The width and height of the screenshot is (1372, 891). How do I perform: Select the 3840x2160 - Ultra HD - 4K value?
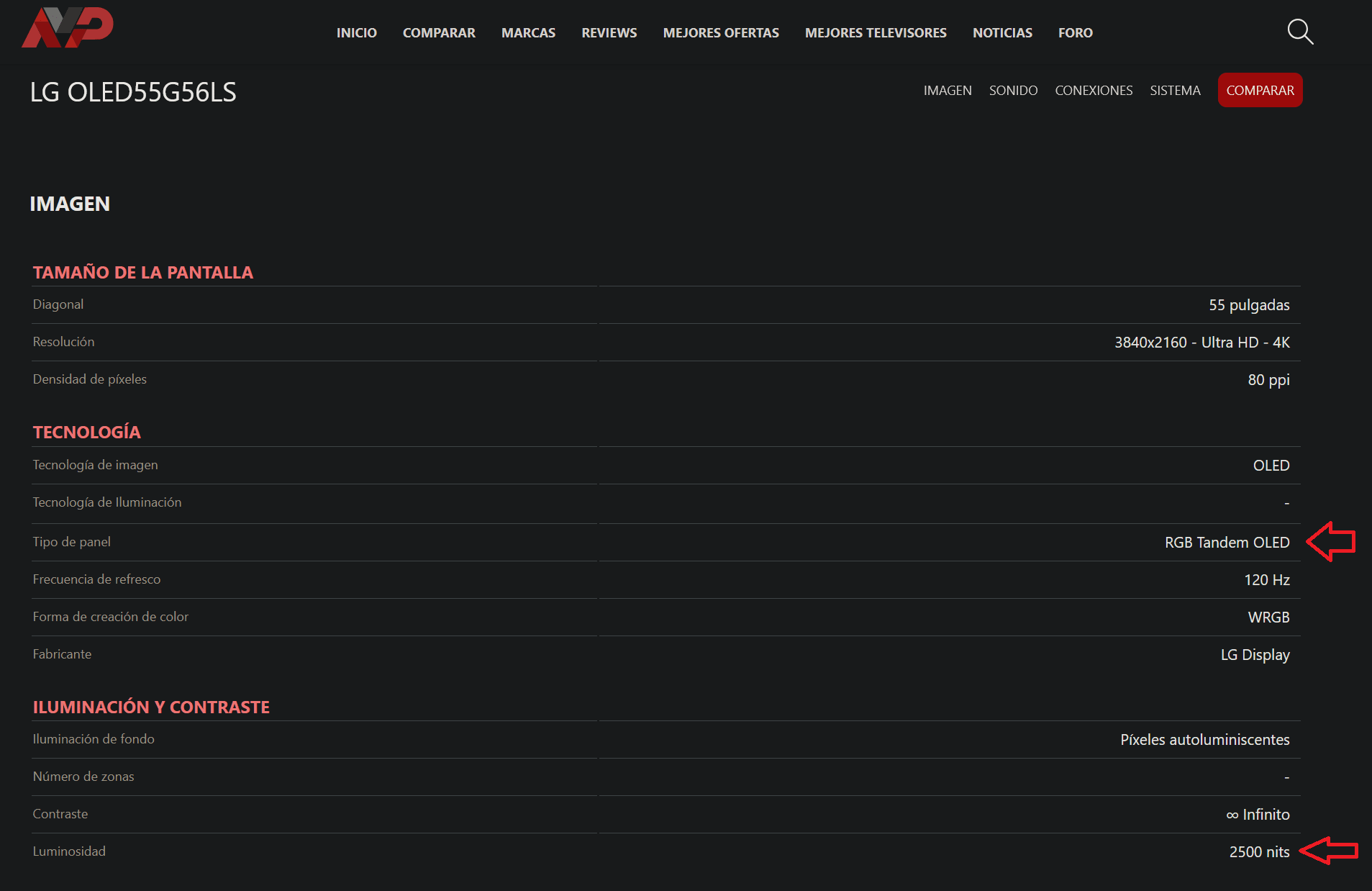tap(1202, 343)
